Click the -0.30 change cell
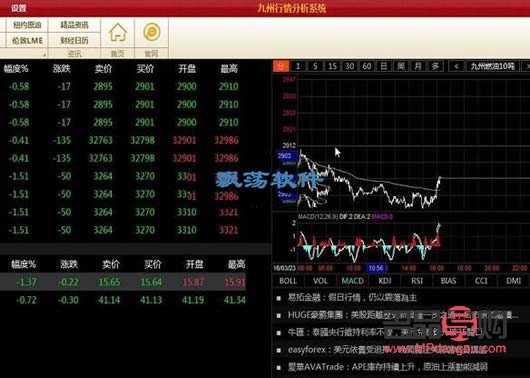Image resolution: width=530 pixels, height=378 pixels. (x=68, y=300)
